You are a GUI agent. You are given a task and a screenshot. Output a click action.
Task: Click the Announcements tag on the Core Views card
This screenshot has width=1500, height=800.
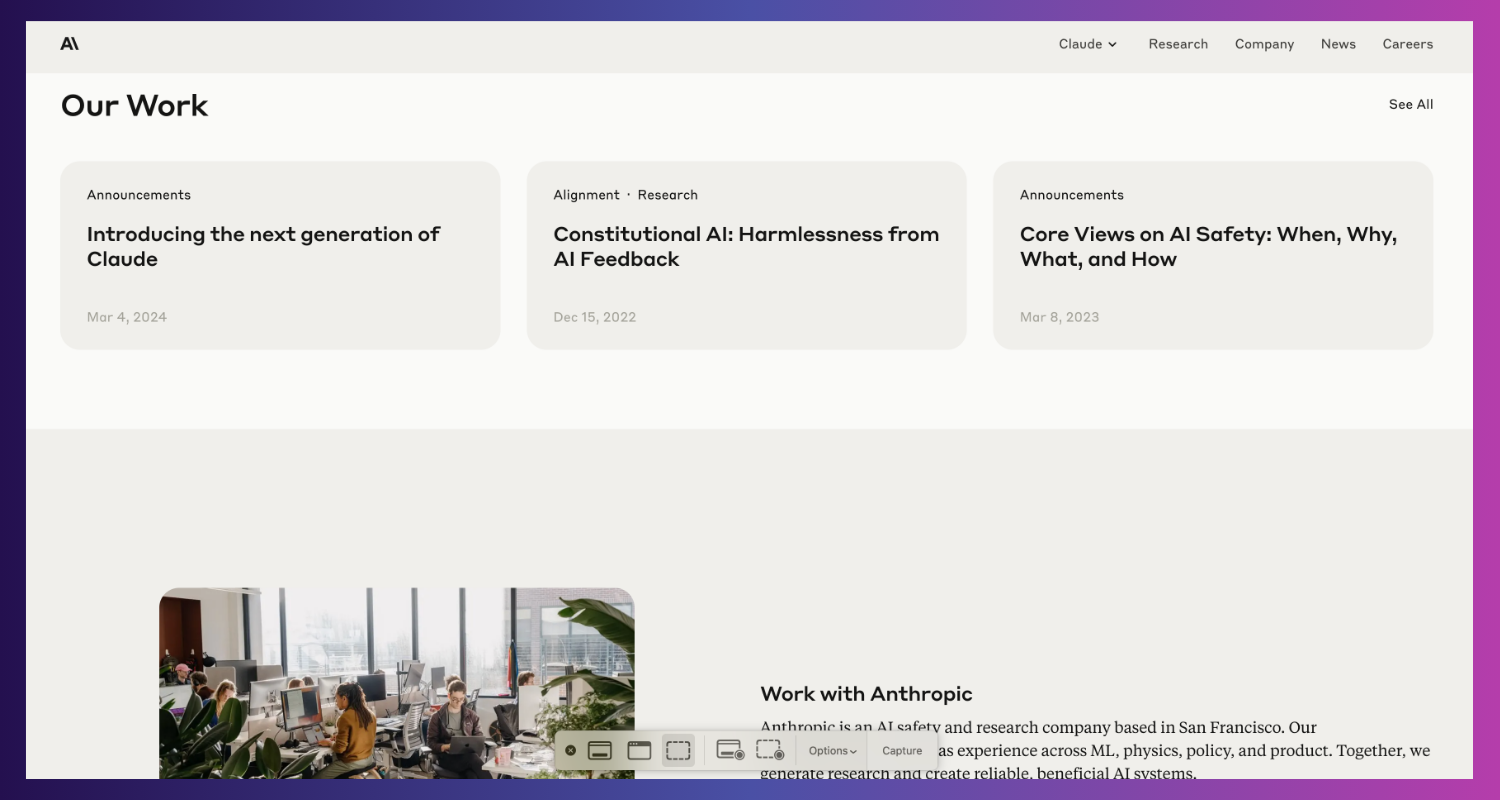tap(1072, 195)
